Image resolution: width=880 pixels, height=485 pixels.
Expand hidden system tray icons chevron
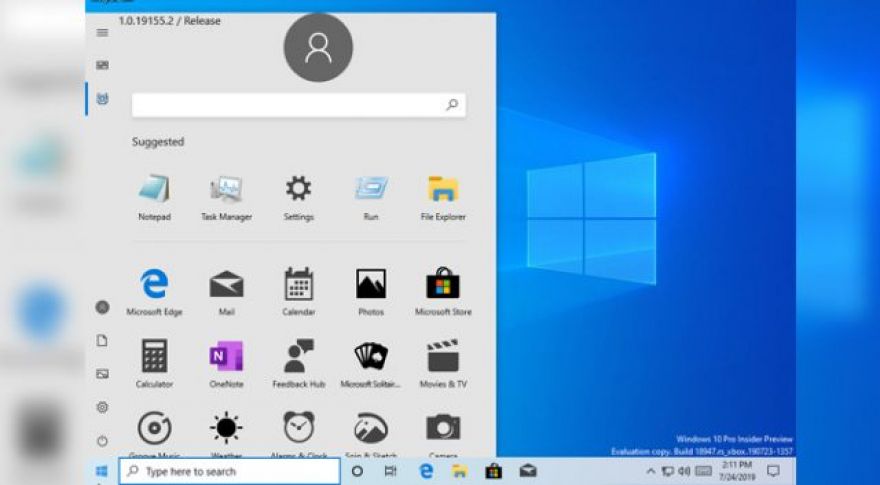tap(650, 472)
